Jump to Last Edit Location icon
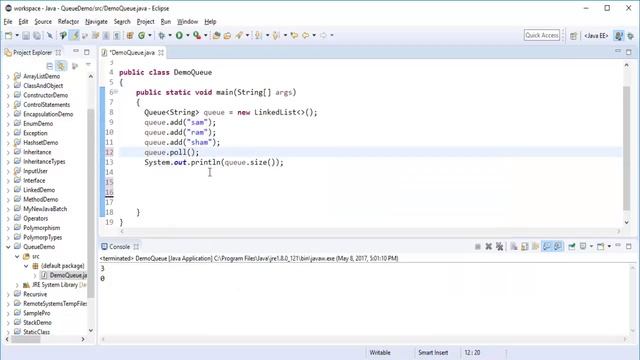Image resolution: width=640 pixels, height=360 pixels. (294, 36)
